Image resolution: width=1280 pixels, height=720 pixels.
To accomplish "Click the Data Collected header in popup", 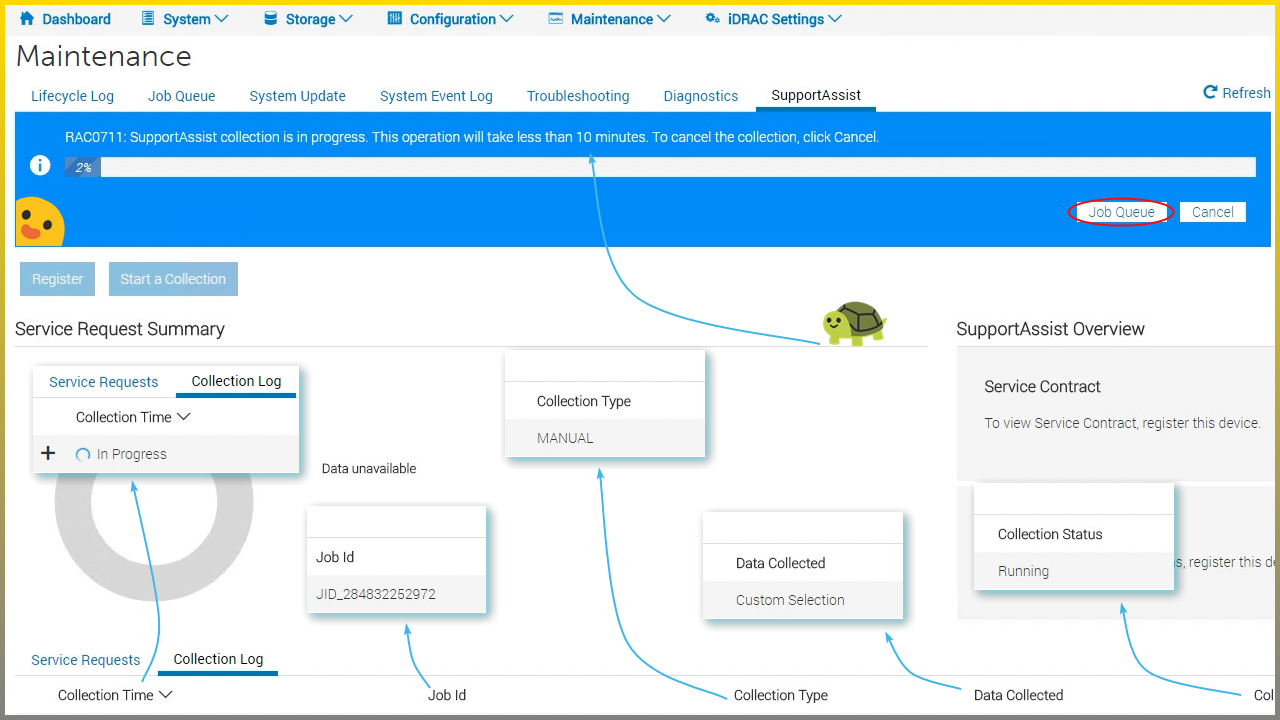I will coord(781,563).
